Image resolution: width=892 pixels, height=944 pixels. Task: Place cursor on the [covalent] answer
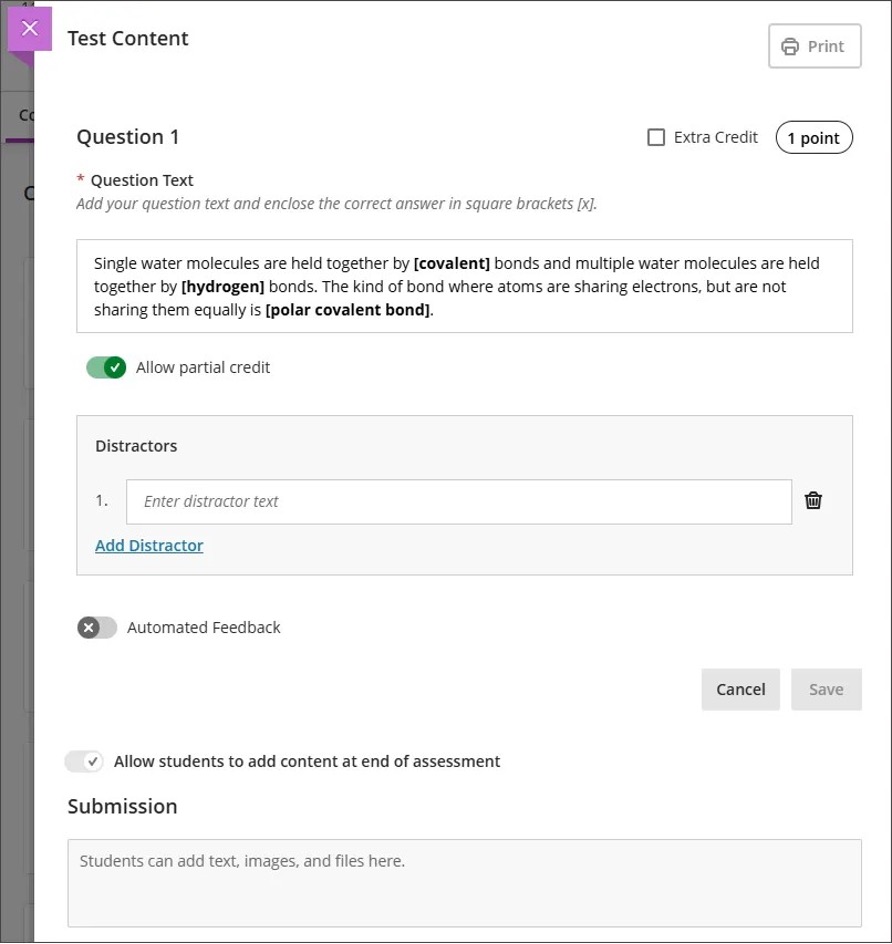click(x=451, y=264)
